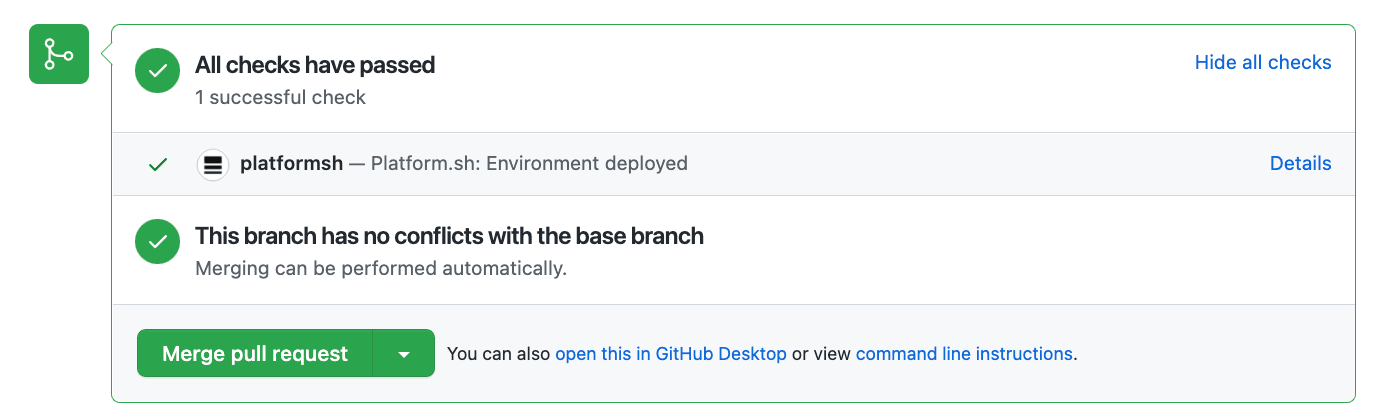Click the All checks have passed heading
1373x416 pixels.
(315, 65)
